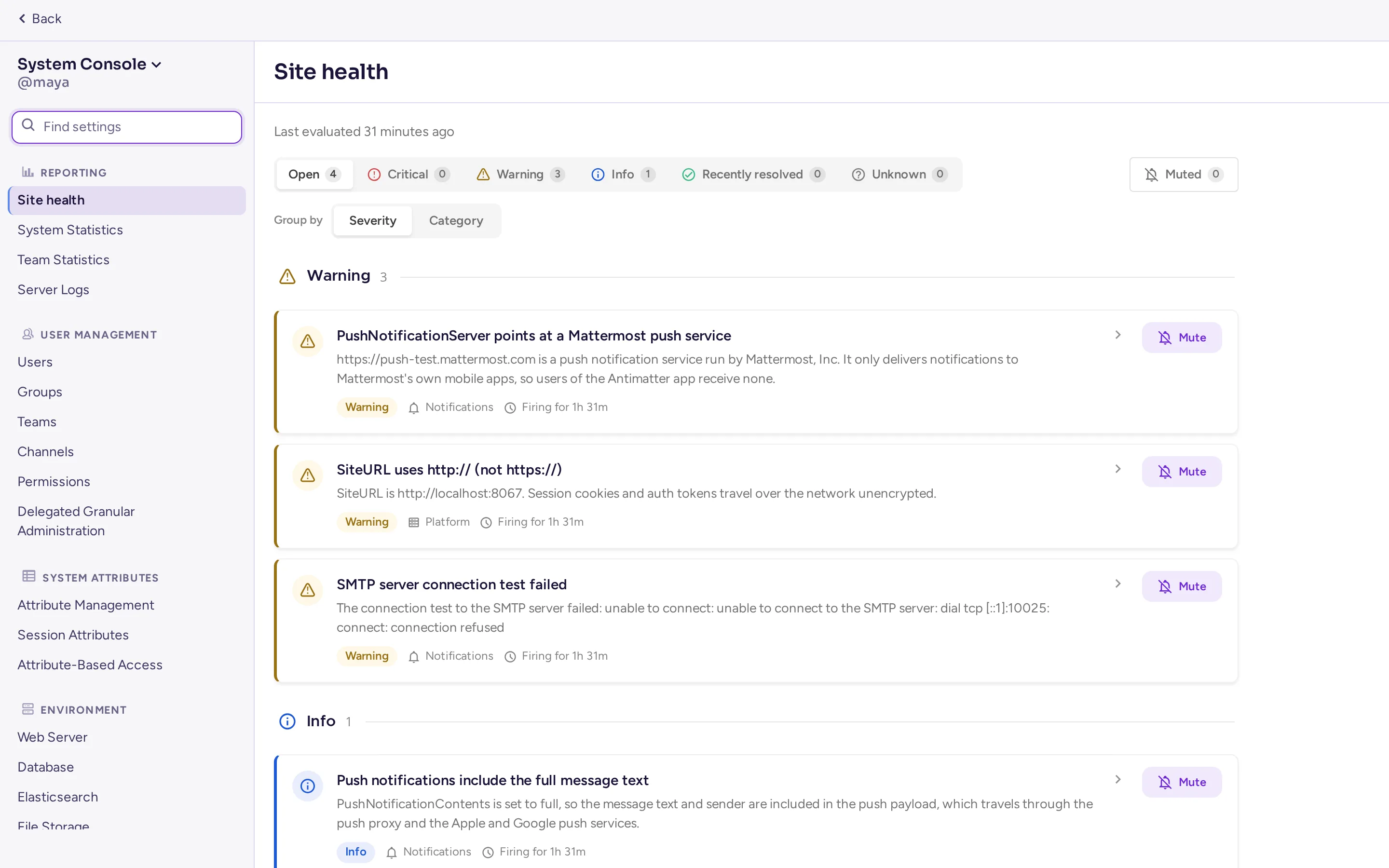Screen dimensions: 1389x868
Task: Click the bell icon beside Notifications on SMTP card
Action: click(x=413, y=657)
